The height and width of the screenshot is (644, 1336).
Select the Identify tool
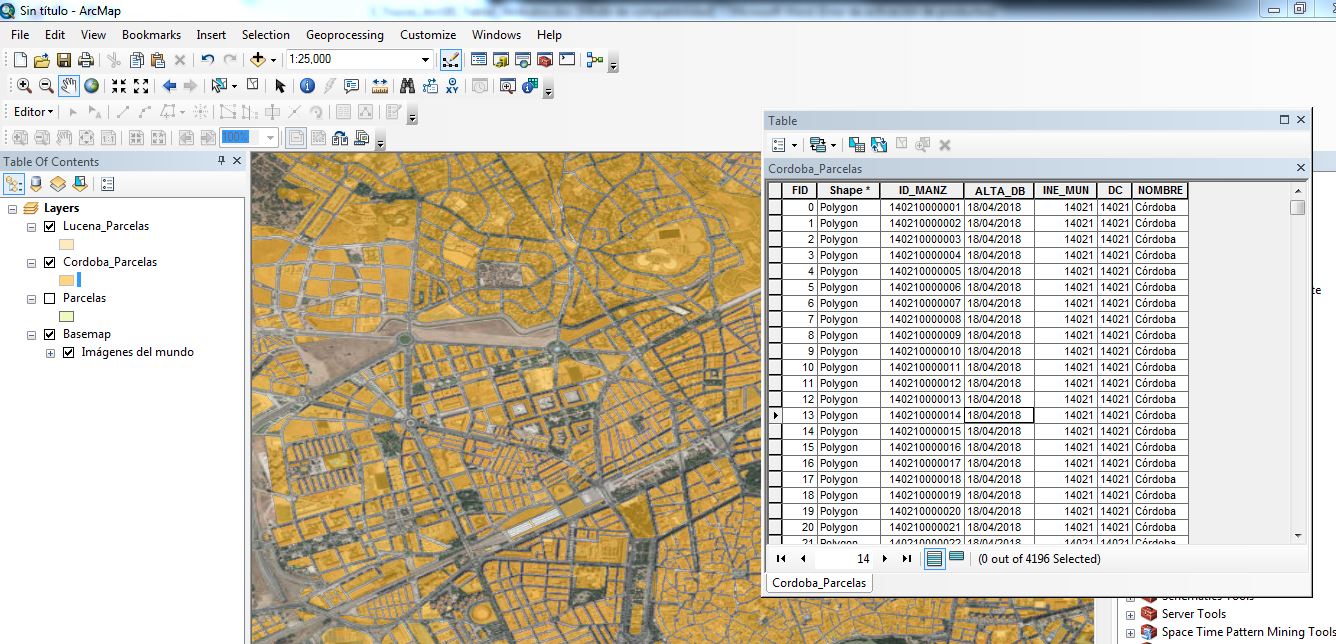coord(308,86)
